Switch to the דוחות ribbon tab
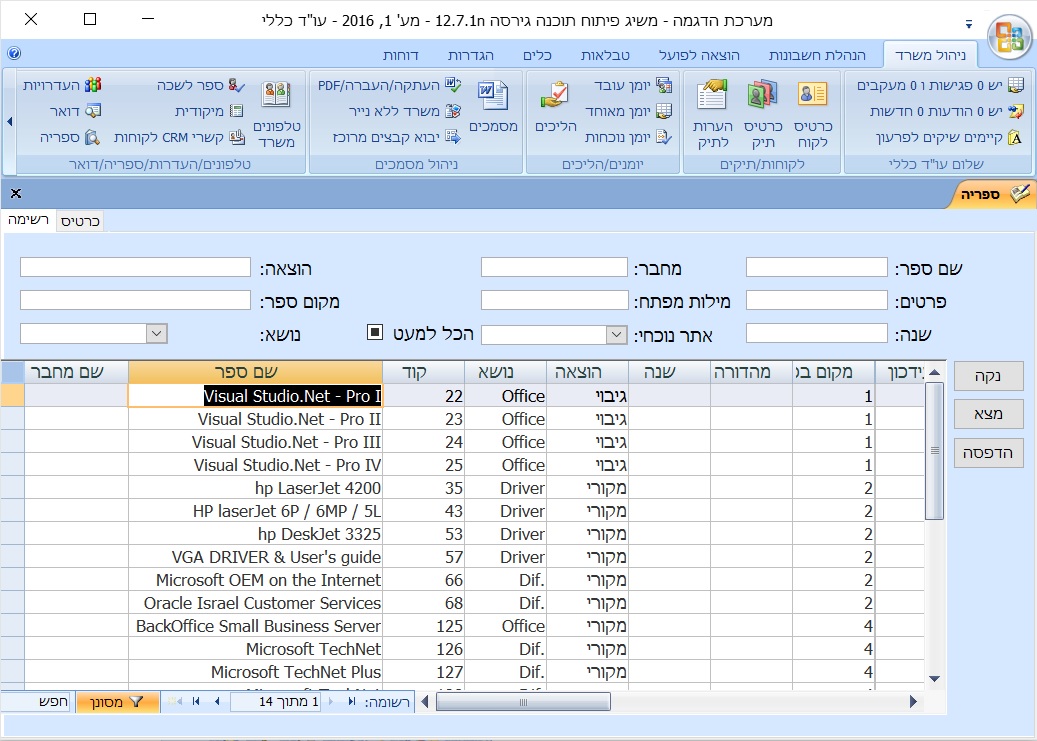 point(401,55)
